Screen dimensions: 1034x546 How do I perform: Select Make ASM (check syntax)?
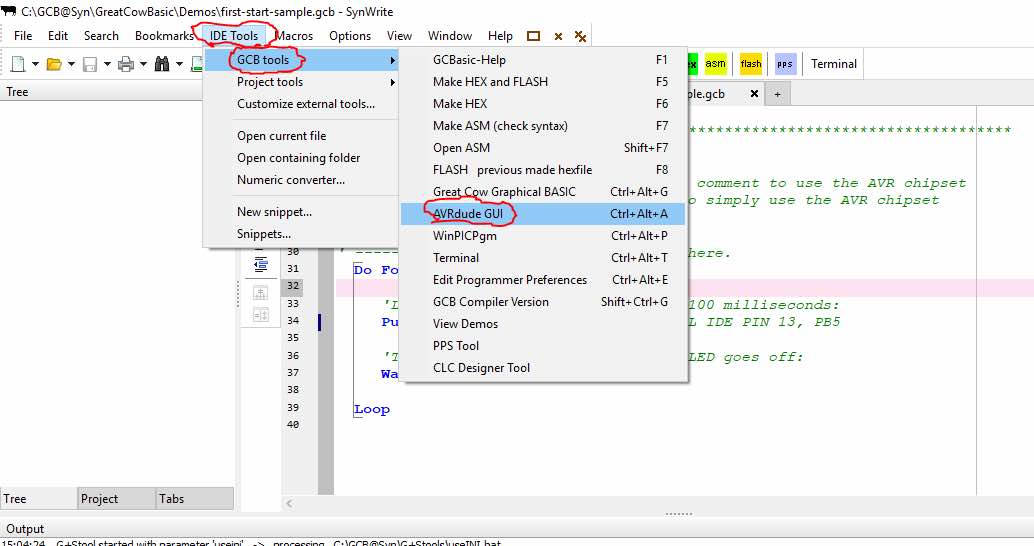tap(543, 125)
